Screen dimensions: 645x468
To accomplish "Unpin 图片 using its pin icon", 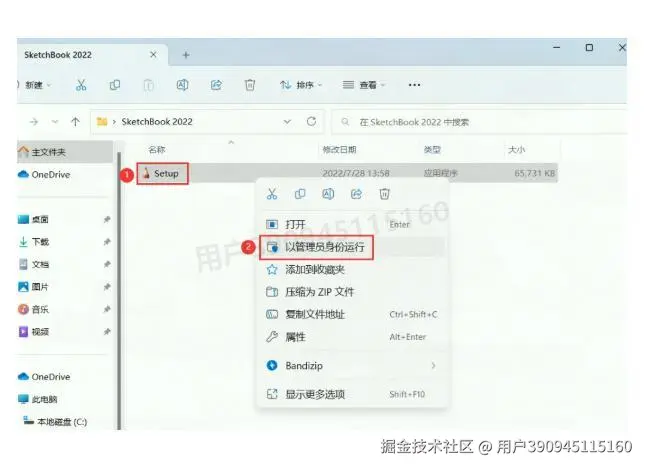I will [107, 287].
